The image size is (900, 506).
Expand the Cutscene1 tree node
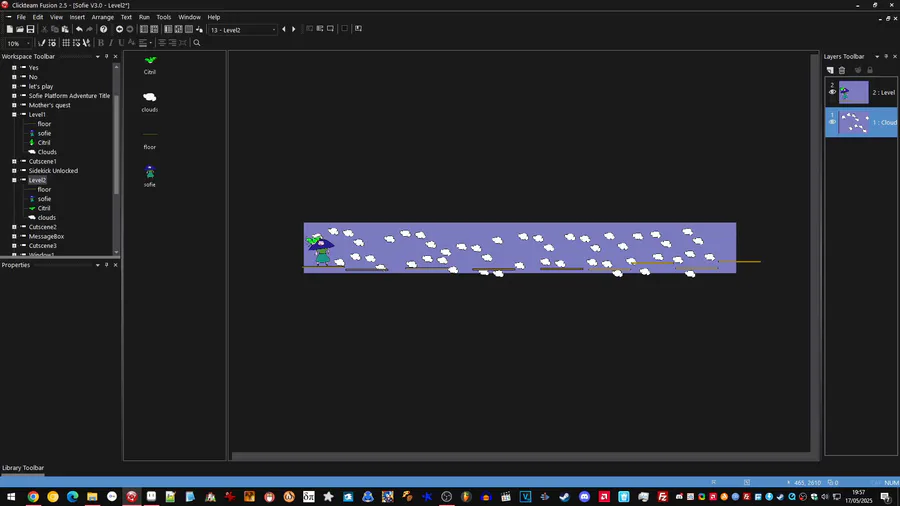(14, 162)
